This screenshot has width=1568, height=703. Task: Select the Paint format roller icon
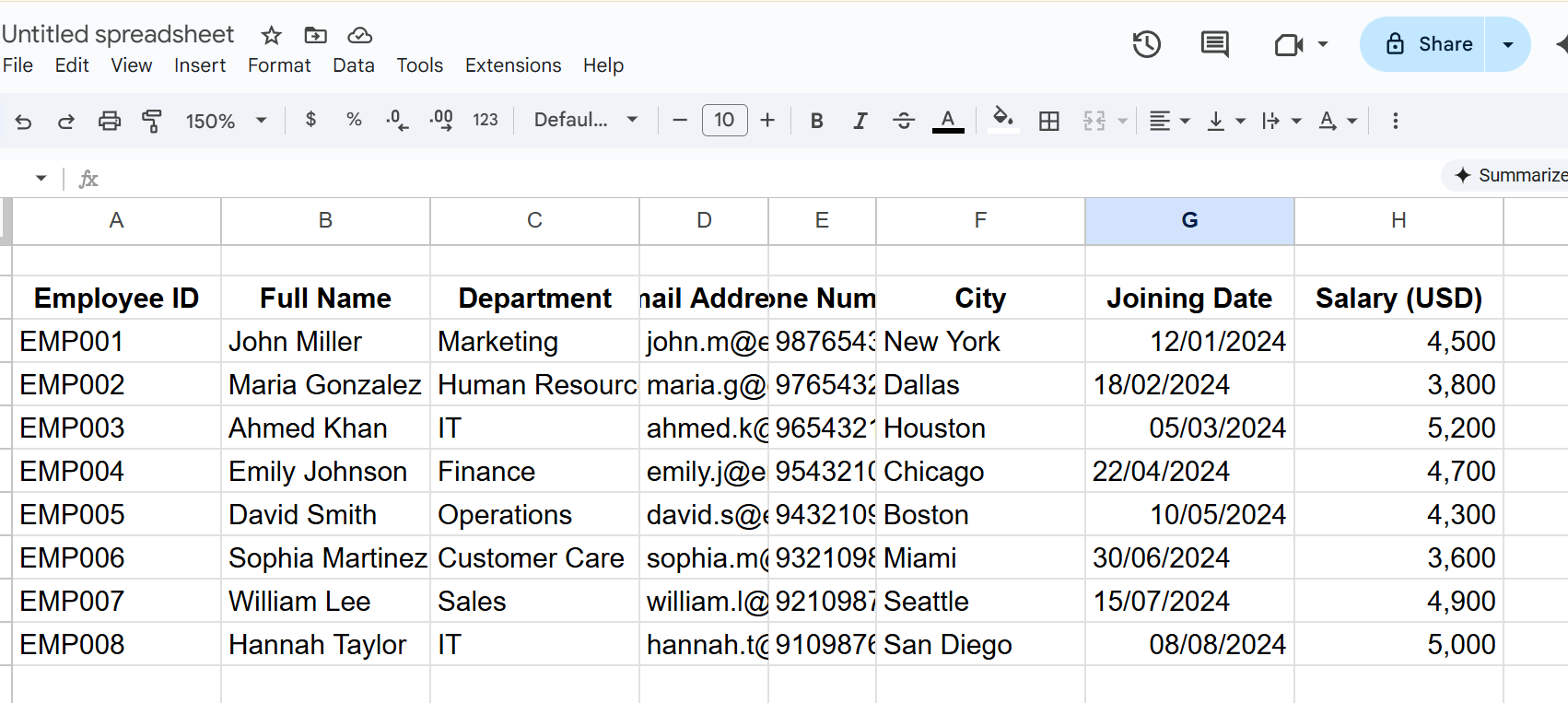(152, 121)
